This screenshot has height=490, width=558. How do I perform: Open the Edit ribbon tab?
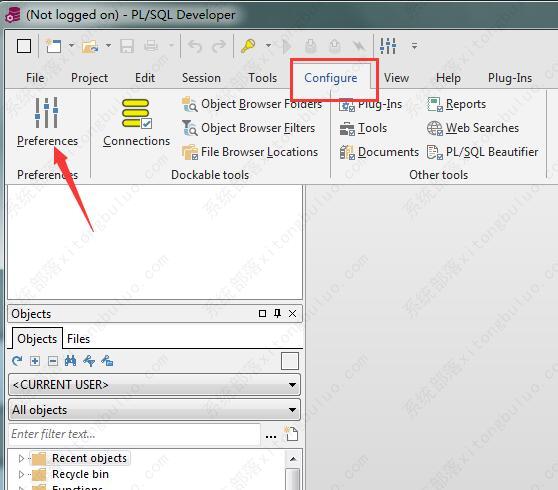[x=145, y=78]
